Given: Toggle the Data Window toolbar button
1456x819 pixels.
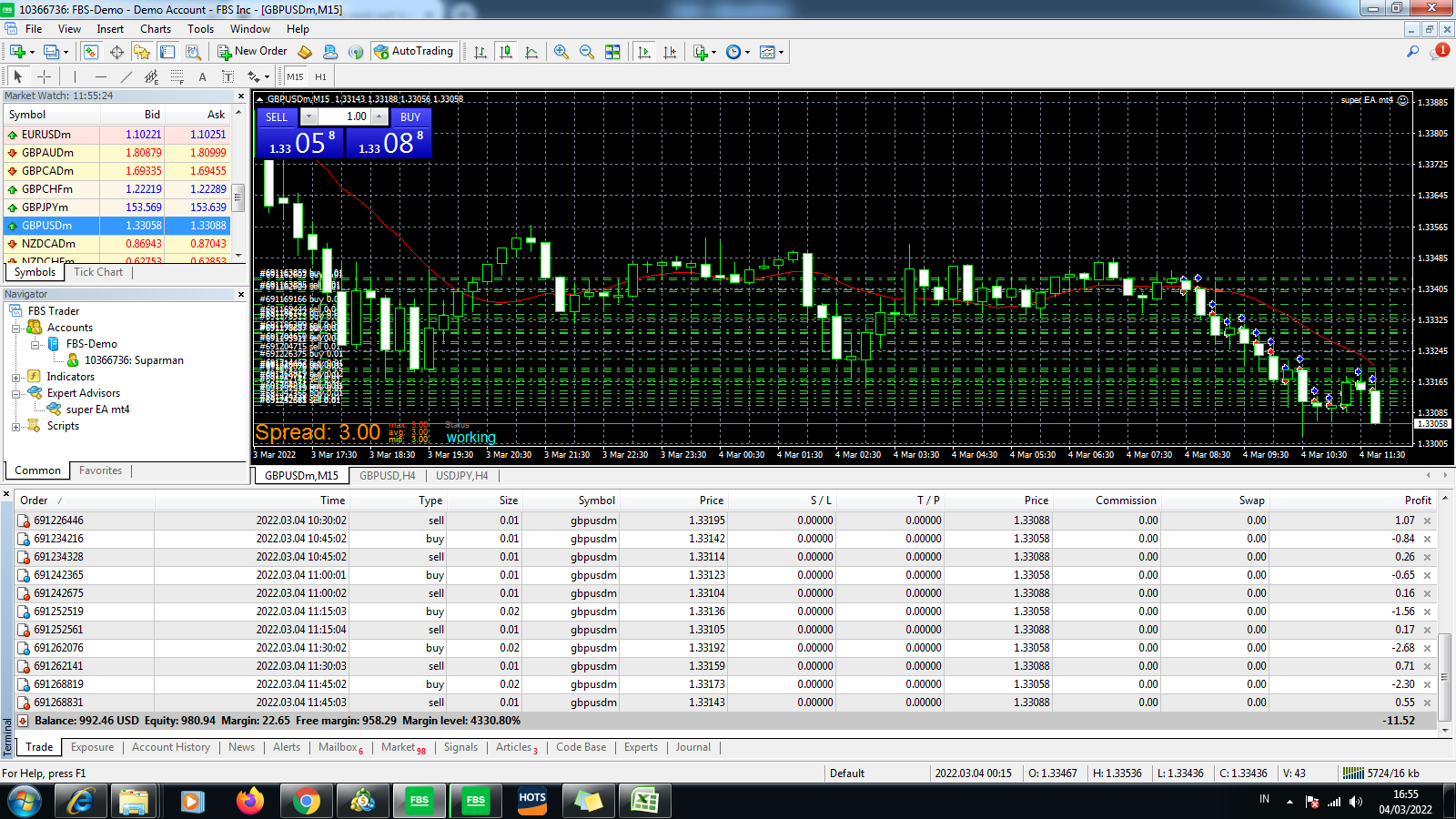Looking at the screenshot, I should coord(116,52).
